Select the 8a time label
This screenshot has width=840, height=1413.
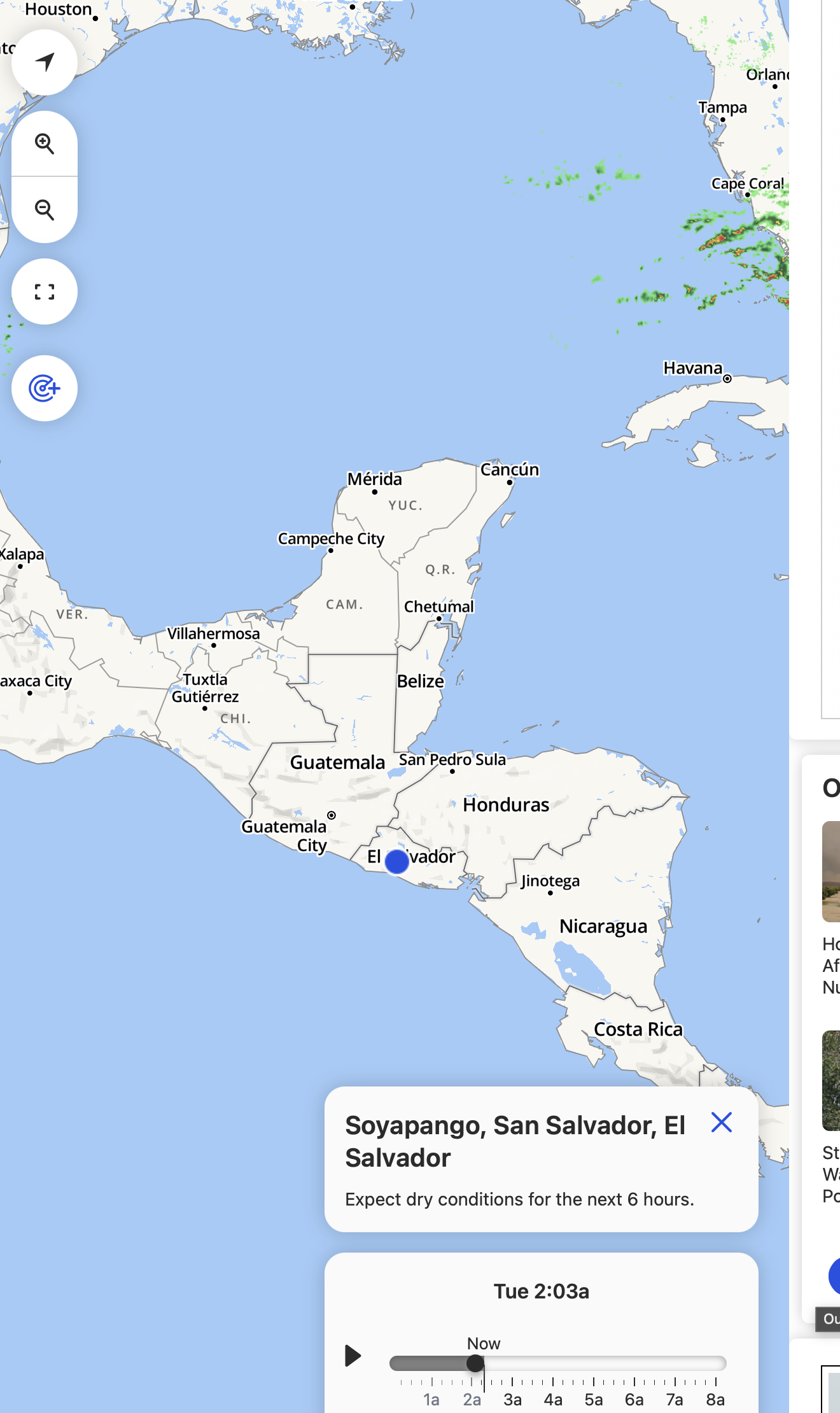[x=715, y=1400]
